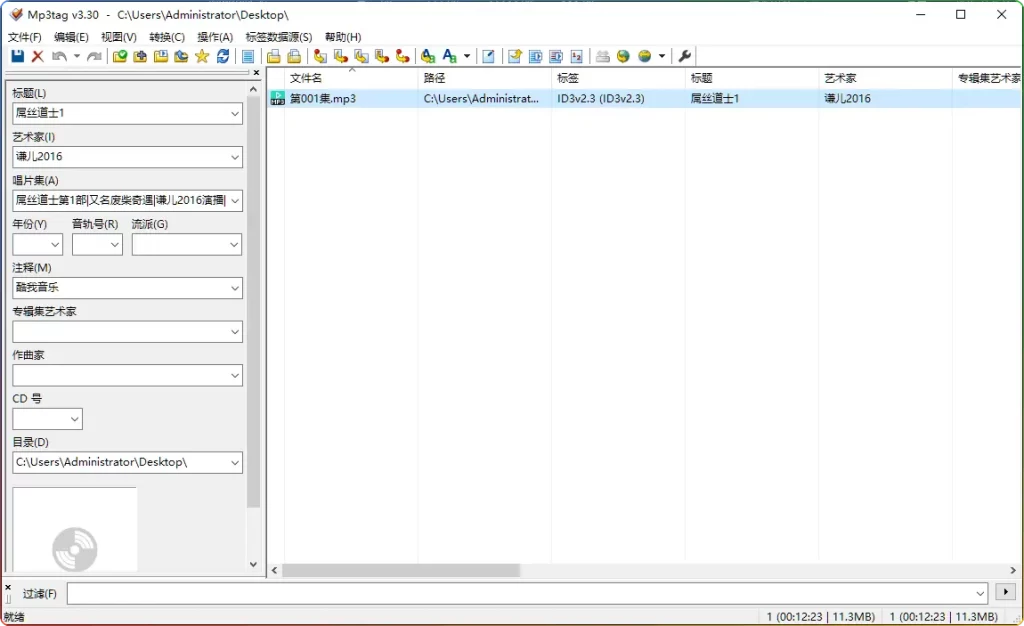Open extended tags editor pencil page icon
This screenshot has width=1024, height=626.
click(x=488, y=56)
